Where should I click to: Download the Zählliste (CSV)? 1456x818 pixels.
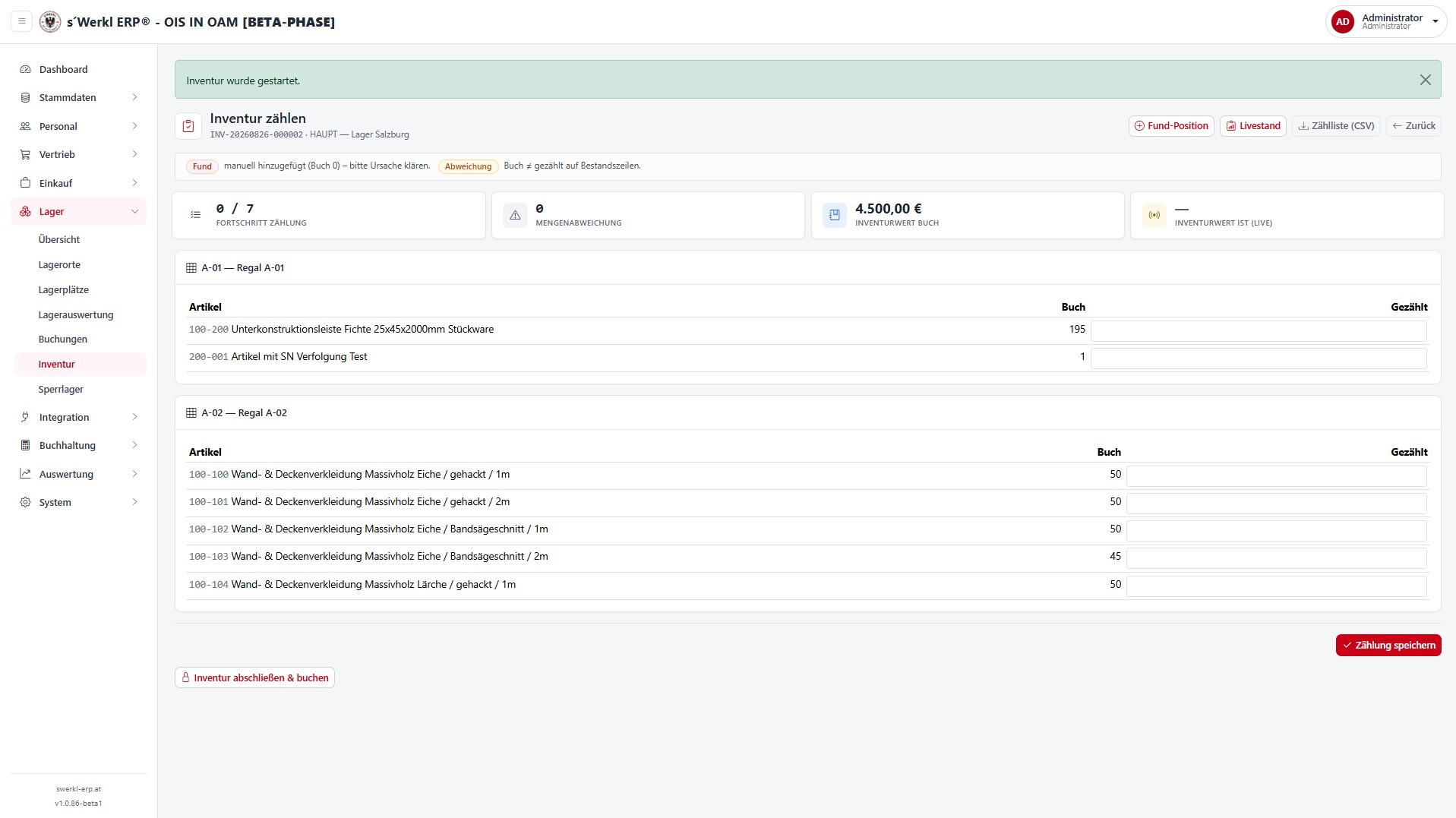pos(1336,126)
